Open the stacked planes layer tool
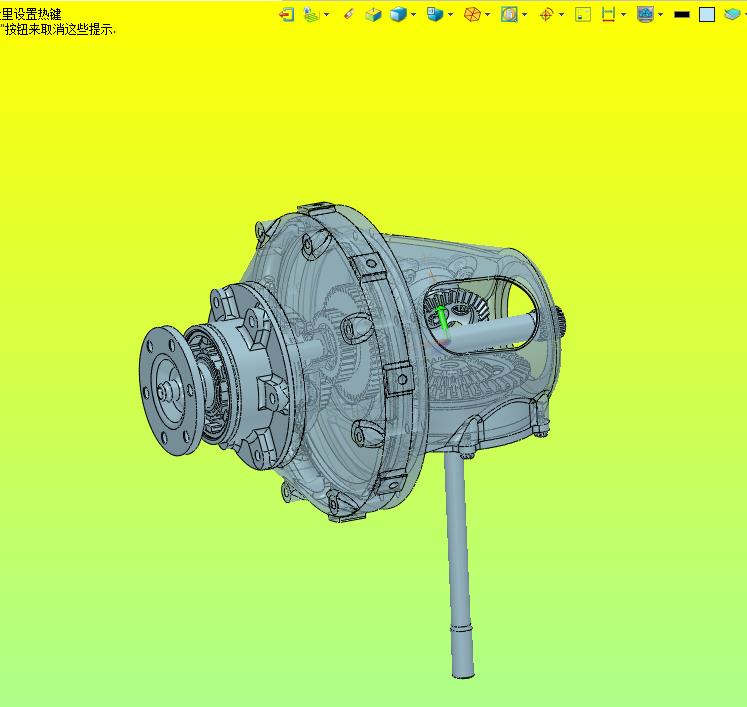Viewport: 747px width, 707px height. click(311, 15)
